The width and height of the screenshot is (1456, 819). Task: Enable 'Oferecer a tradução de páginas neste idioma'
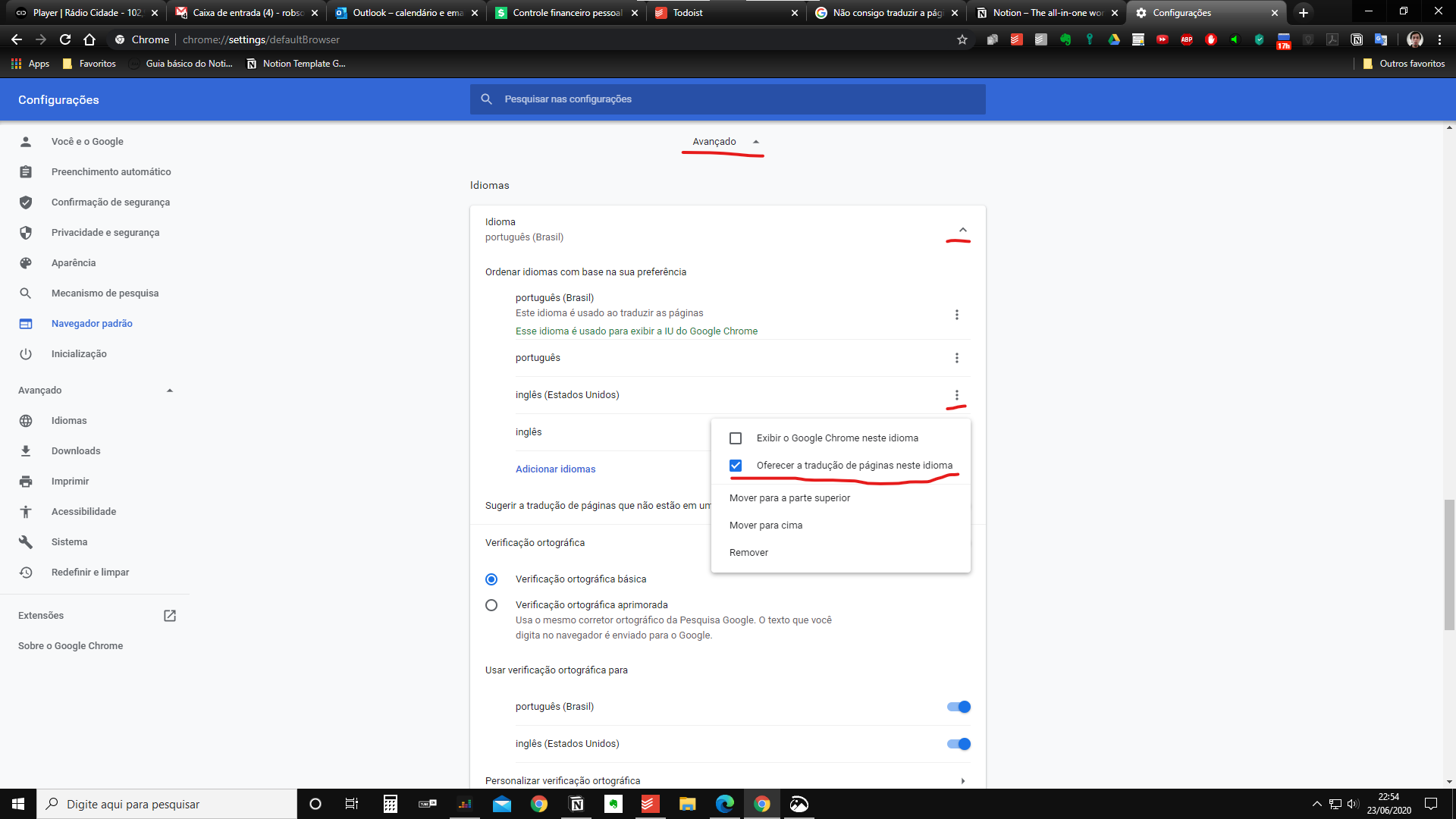pos(735,465)
